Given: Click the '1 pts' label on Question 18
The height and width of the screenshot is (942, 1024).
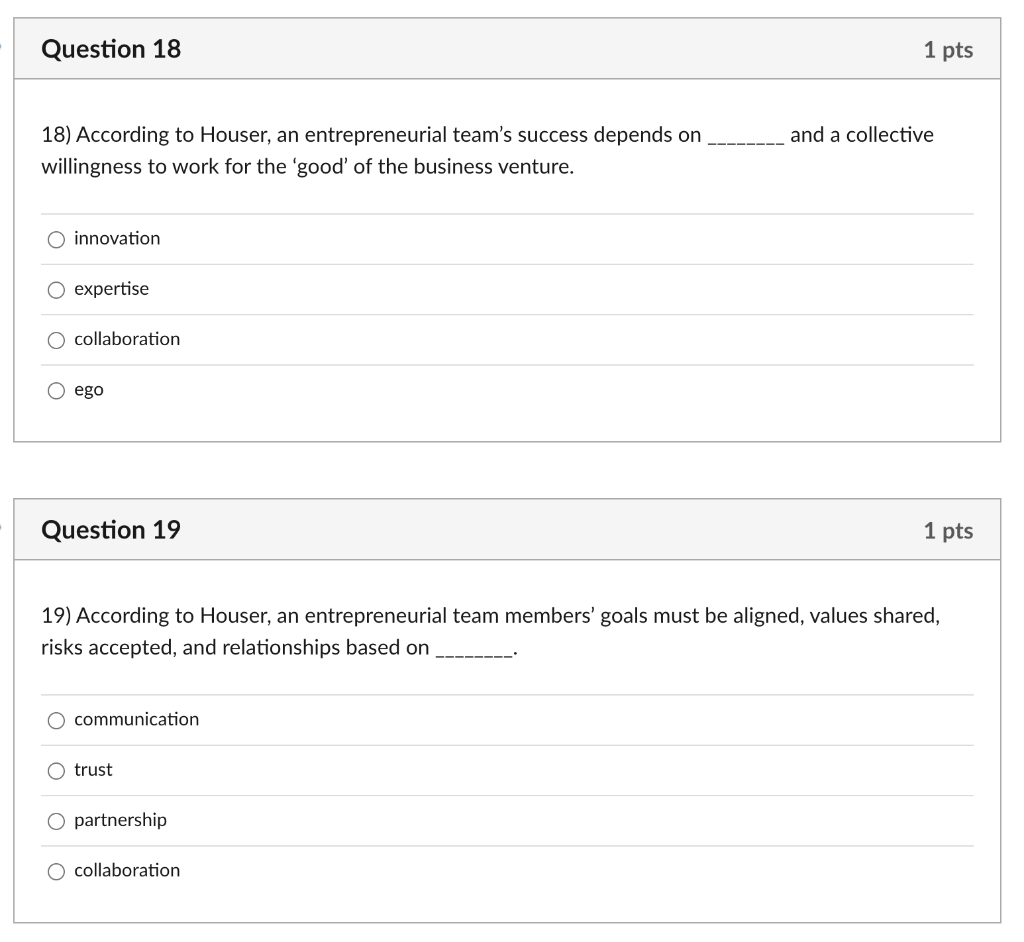Looking at the screenshot, I should coord(948,49).
